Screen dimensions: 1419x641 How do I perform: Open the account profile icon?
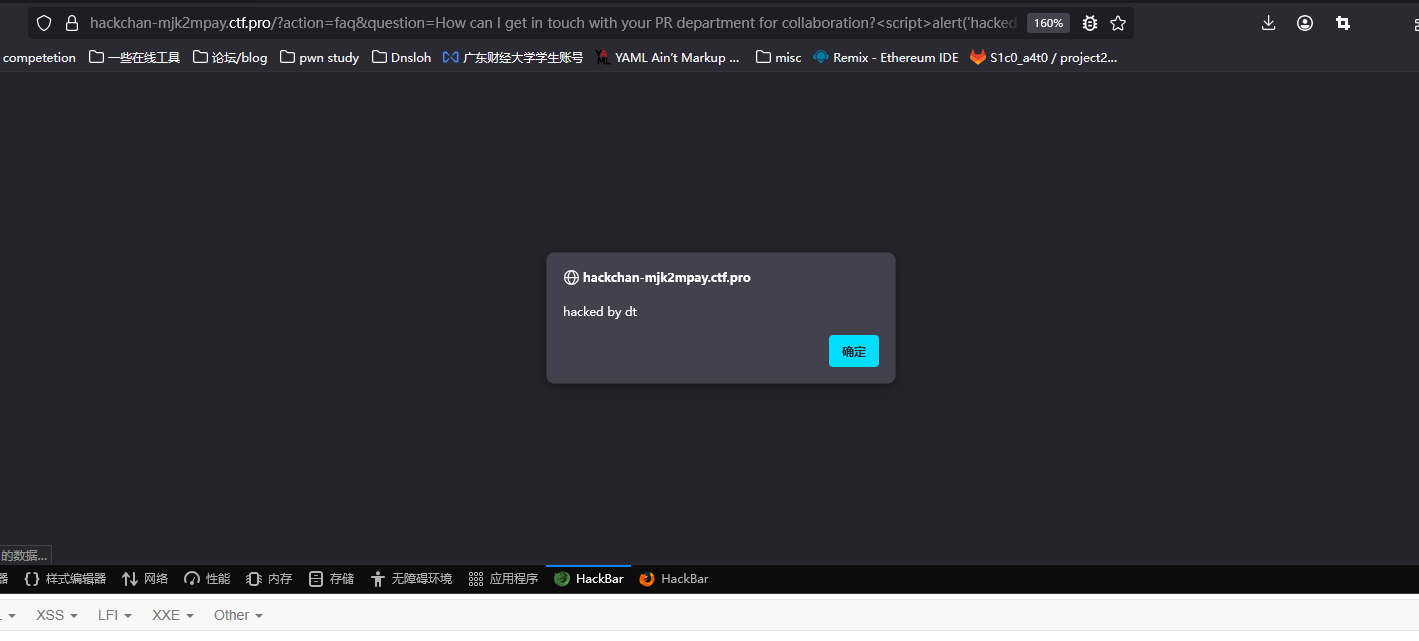coord(1305,23)
